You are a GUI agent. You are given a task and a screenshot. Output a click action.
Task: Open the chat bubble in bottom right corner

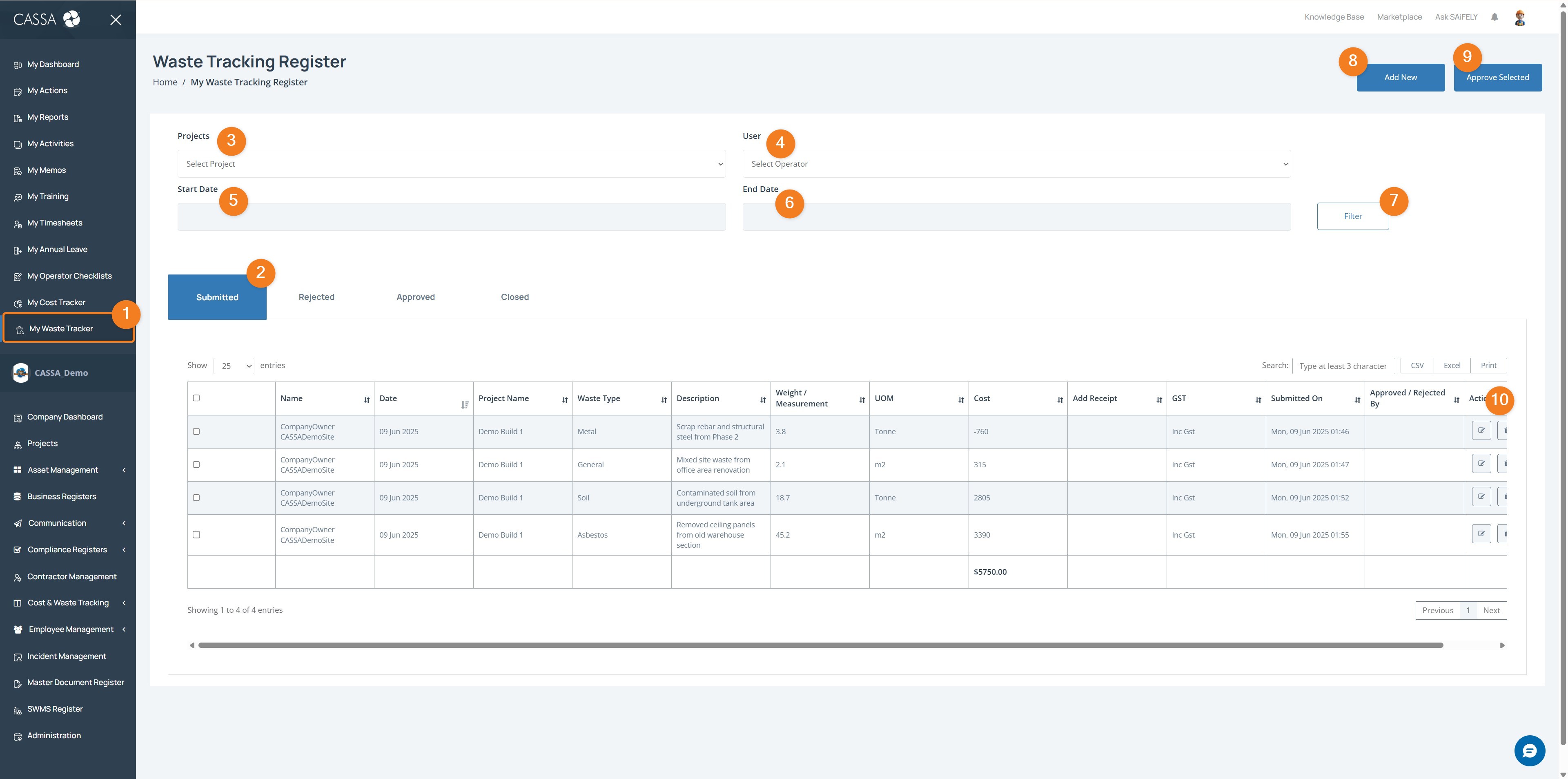[1530, 751]
